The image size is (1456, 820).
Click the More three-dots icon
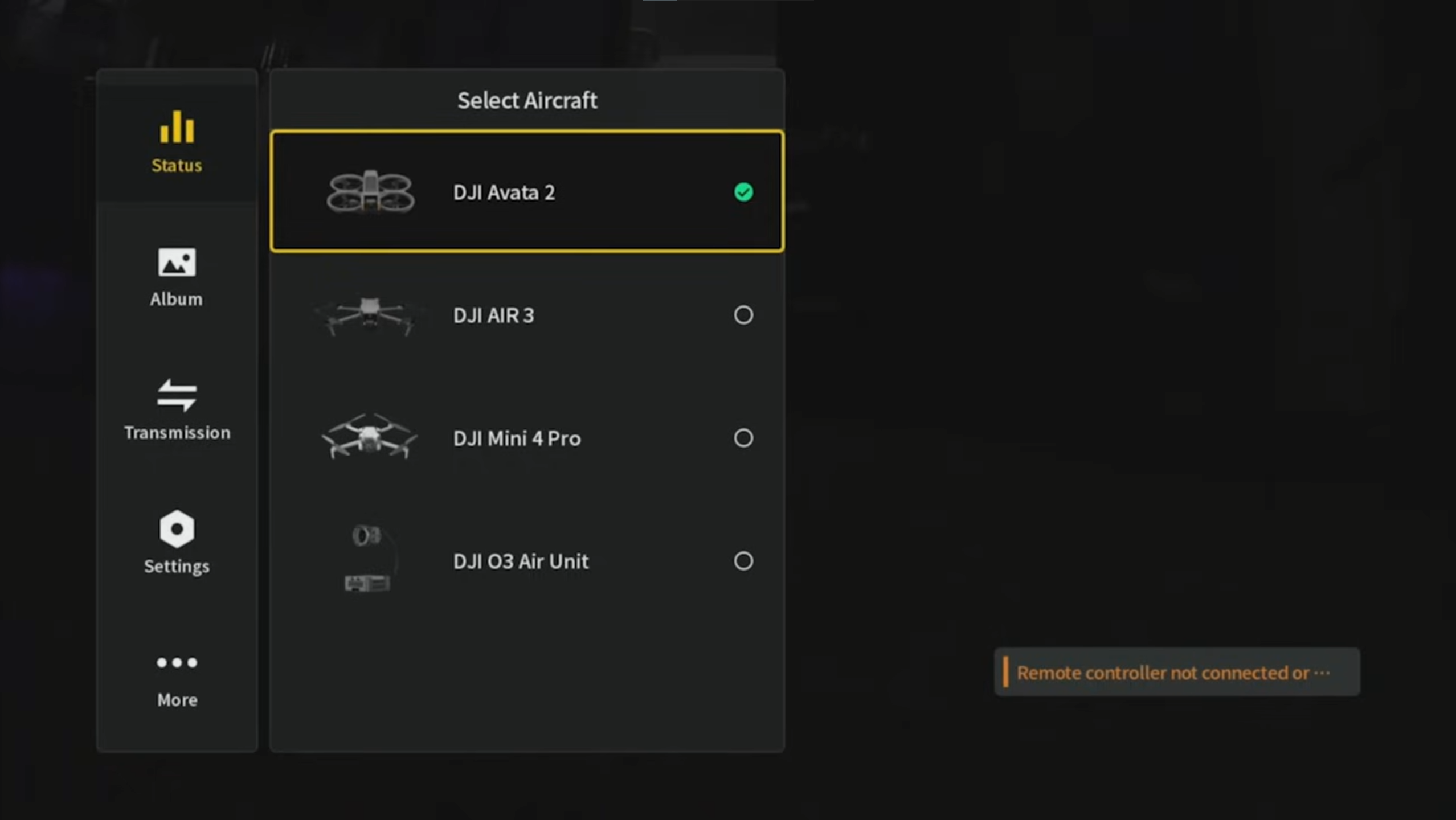177,662
